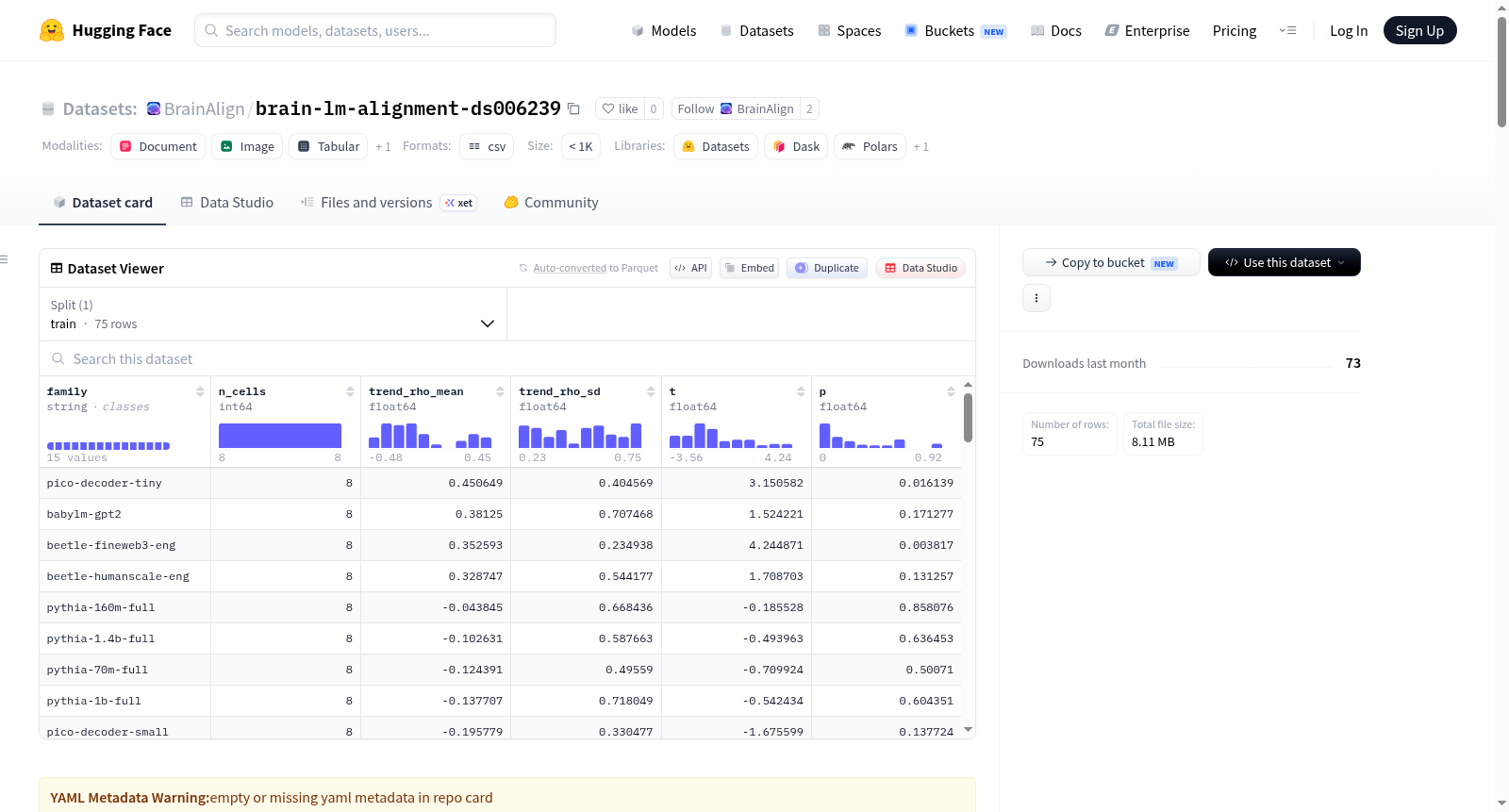
Task: Select the pico-decoder-tiny family cell
Action: 124,483
